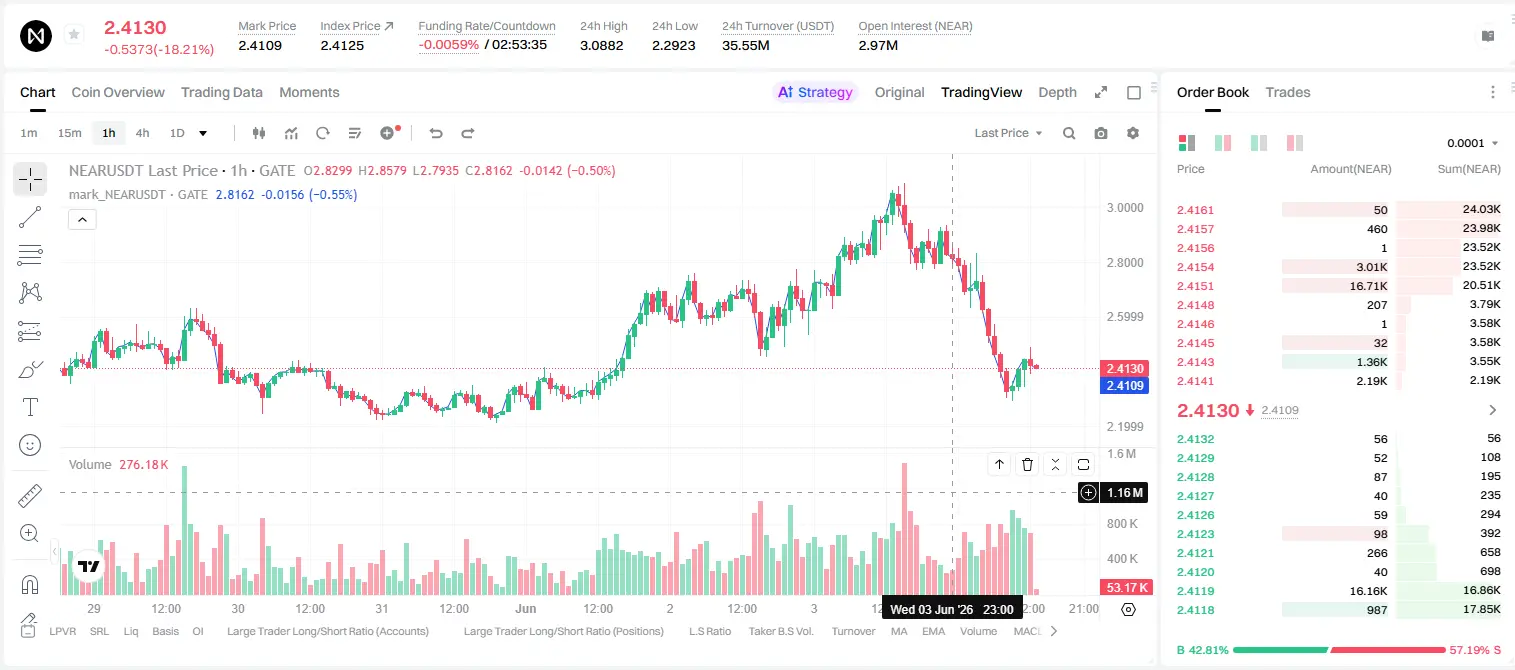Select the trend line drawing tool
Screen dimensions: 1515x670
coord(30,217)
